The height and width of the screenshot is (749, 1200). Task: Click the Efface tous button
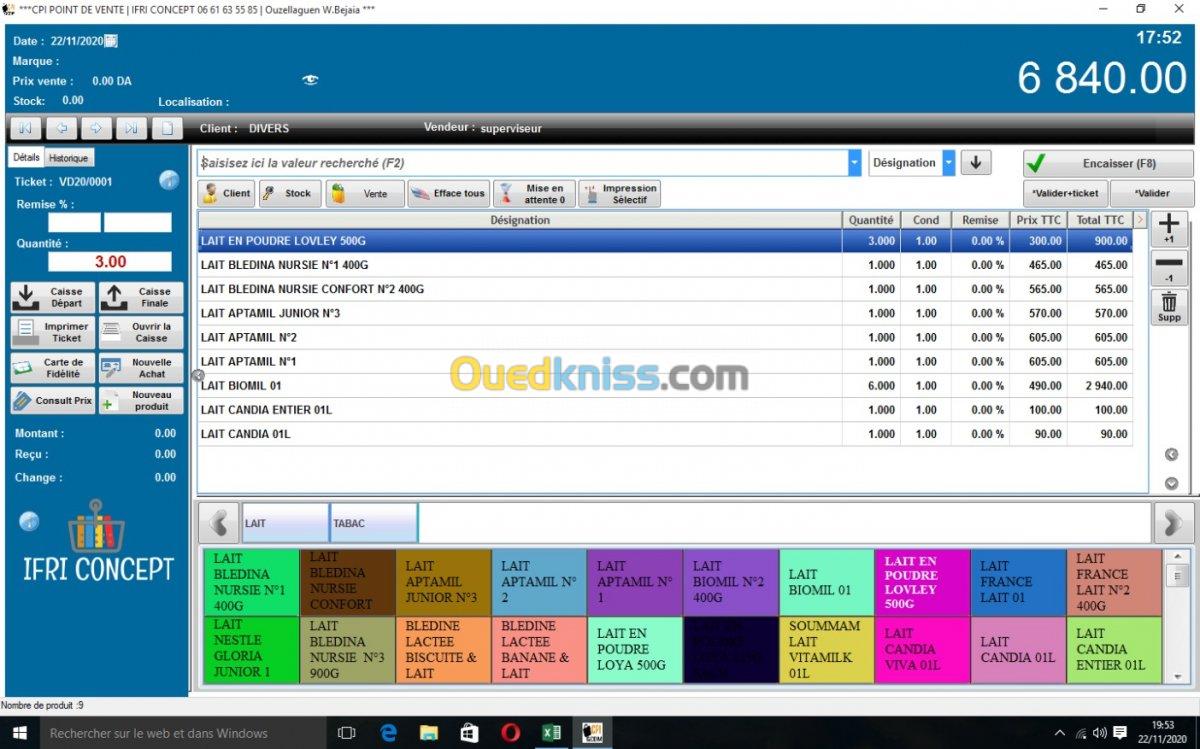click(448, 194)
